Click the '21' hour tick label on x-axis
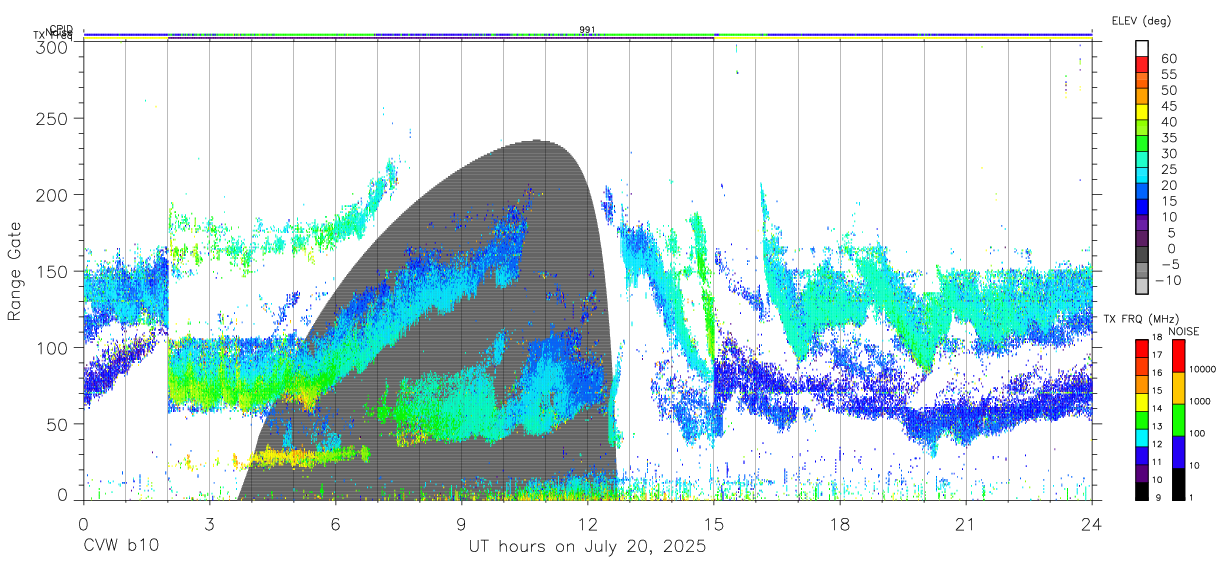This screenshot has height=567, width=1228. click(x=965, y=523)
